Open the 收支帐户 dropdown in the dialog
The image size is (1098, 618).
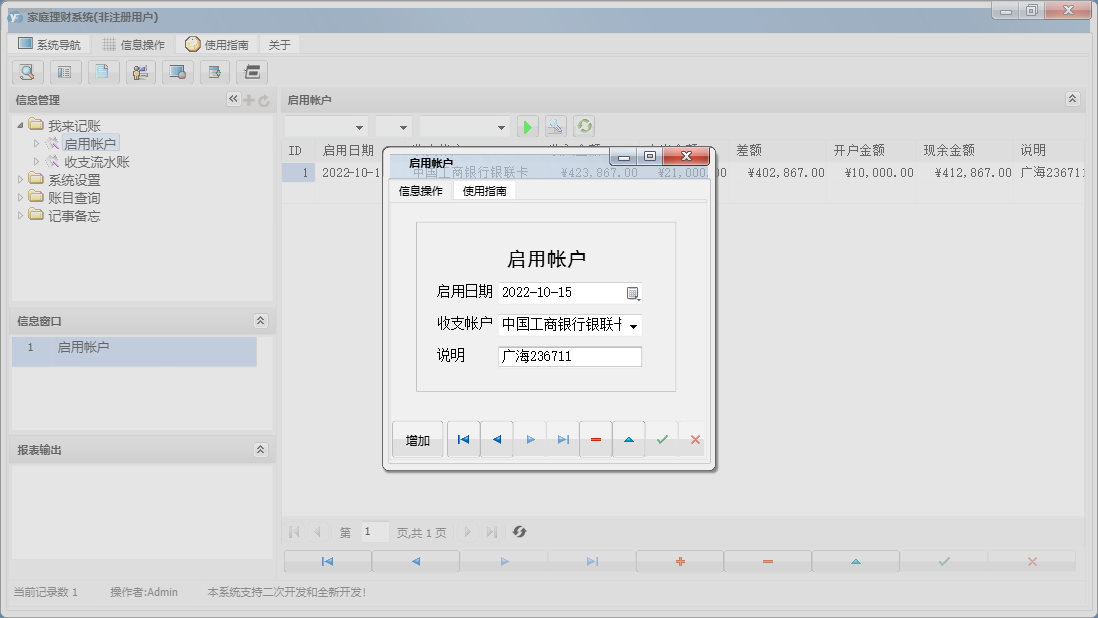pyautogui.click(x=636, y=326)
